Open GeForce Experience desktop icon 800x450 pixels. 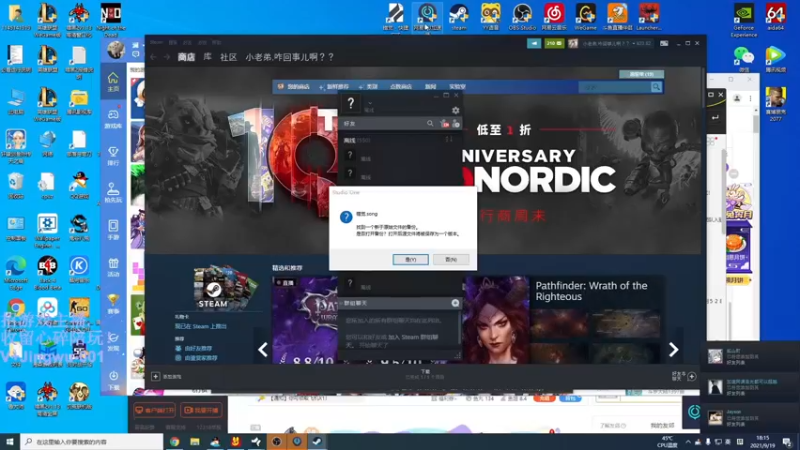pyautogui.click(x=743, y=19)
